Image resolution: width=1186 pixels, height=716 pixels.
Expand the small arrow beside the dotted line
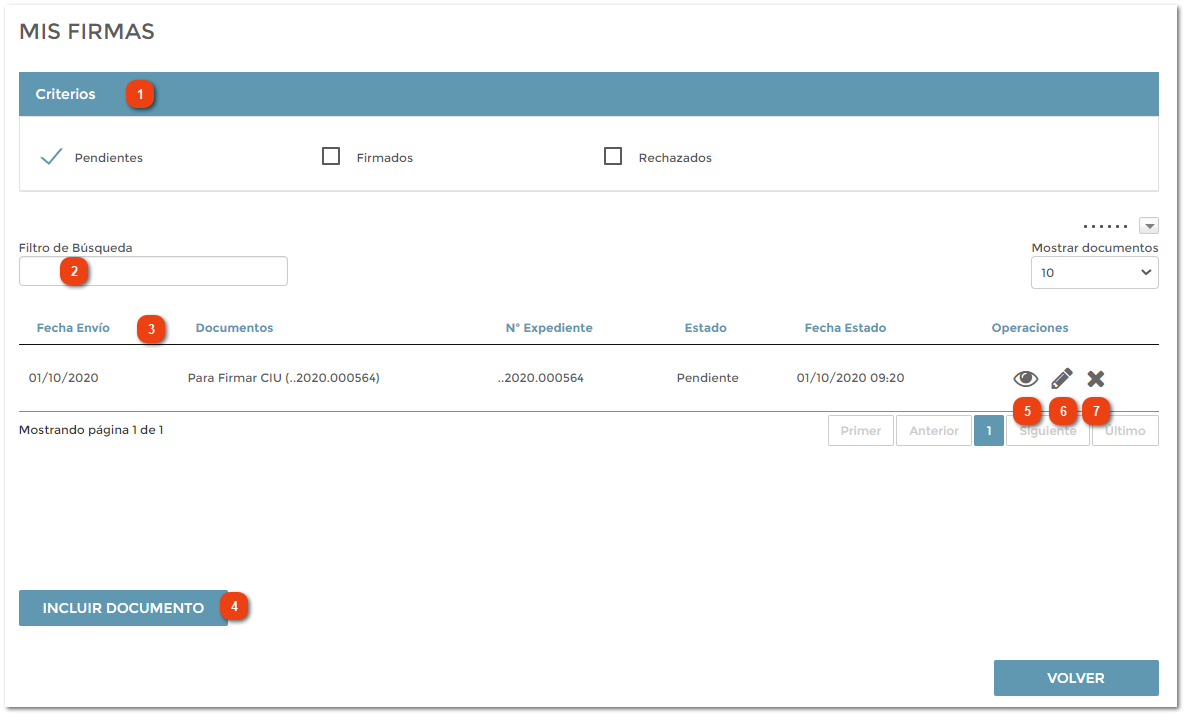pos(1149,226)
